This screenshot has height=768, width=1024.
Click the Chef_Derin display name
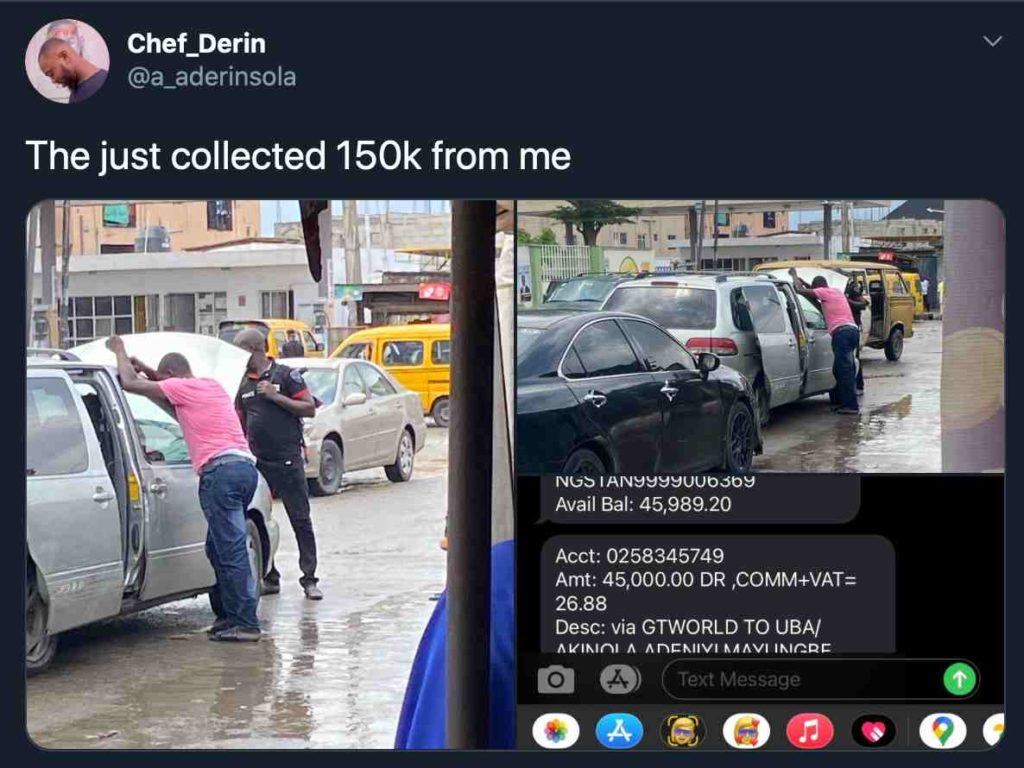coord(196,44)
